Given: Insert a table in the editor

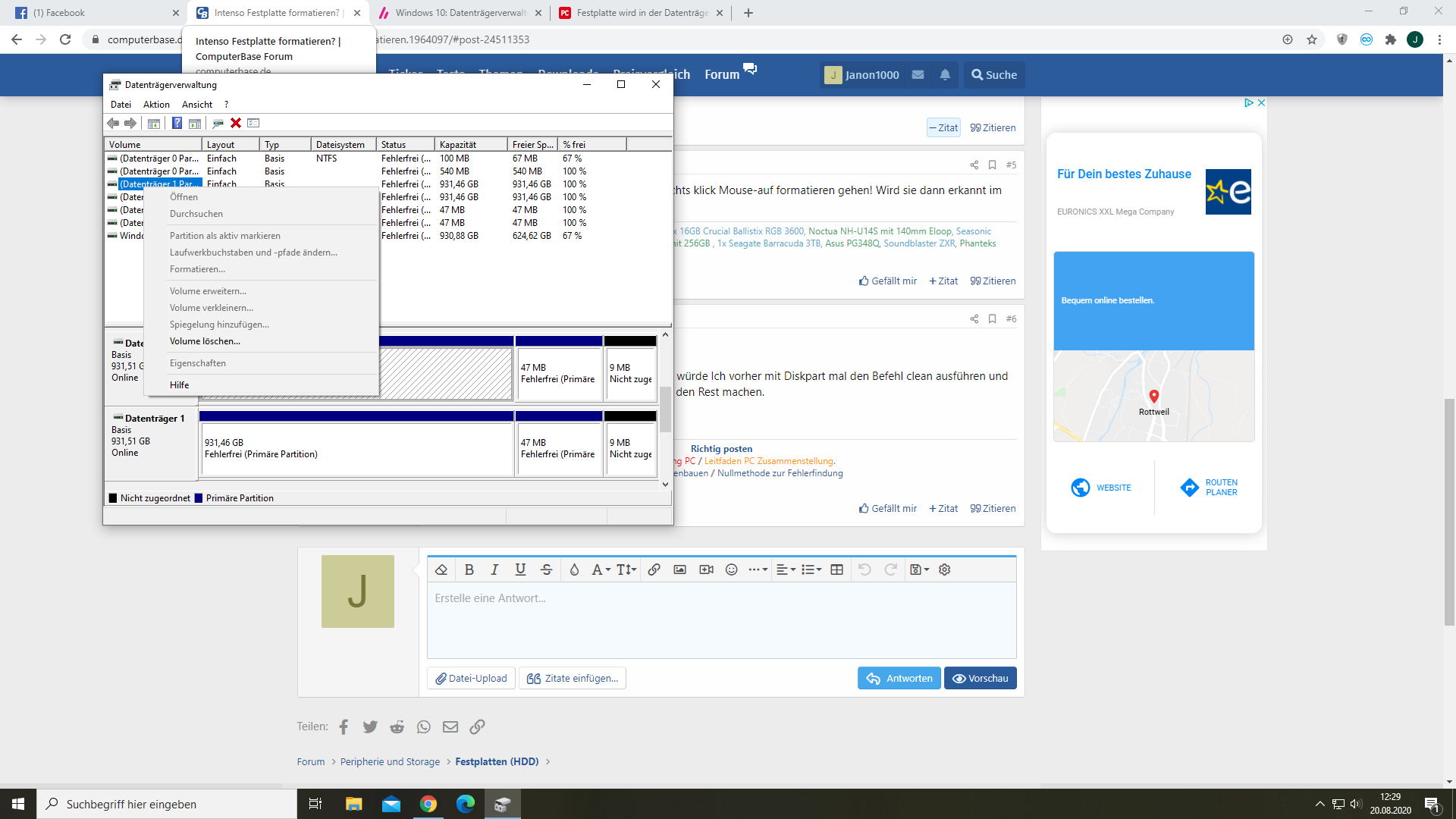Looking at the screenshot, I should [x=836, y=570].
